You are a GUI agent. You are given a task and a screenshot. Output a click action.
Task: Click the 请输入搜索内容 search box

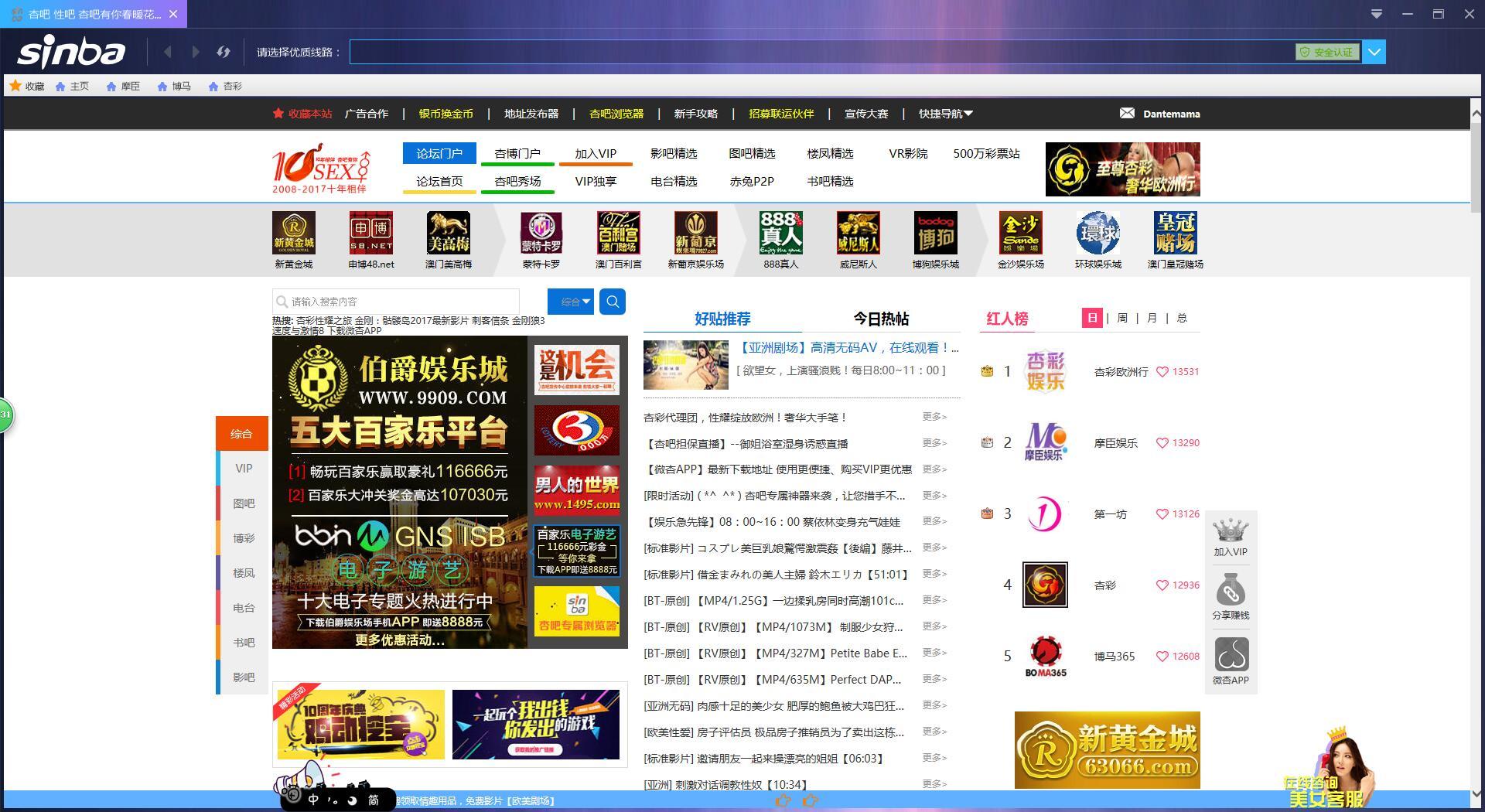(x=396, y=302)
